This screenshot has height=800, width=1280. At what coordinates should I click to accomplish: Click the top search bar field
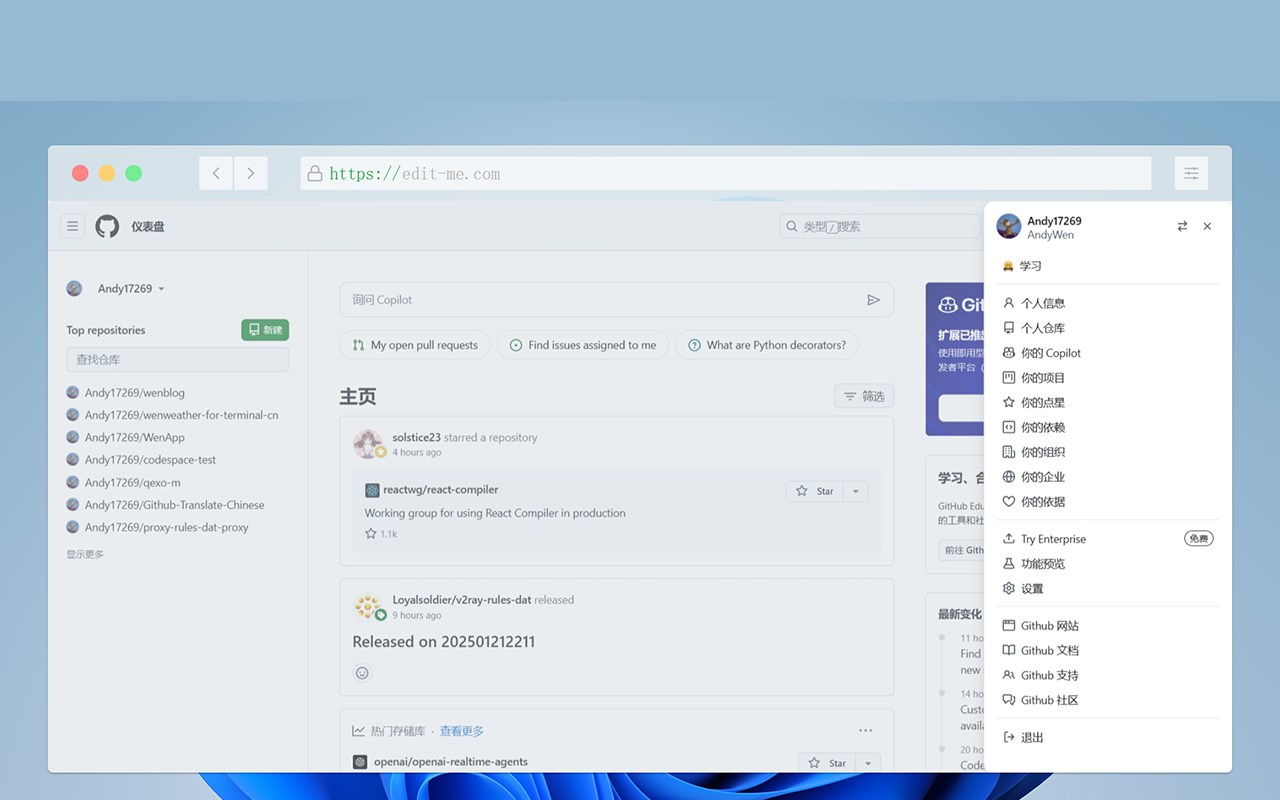point(880,227)
